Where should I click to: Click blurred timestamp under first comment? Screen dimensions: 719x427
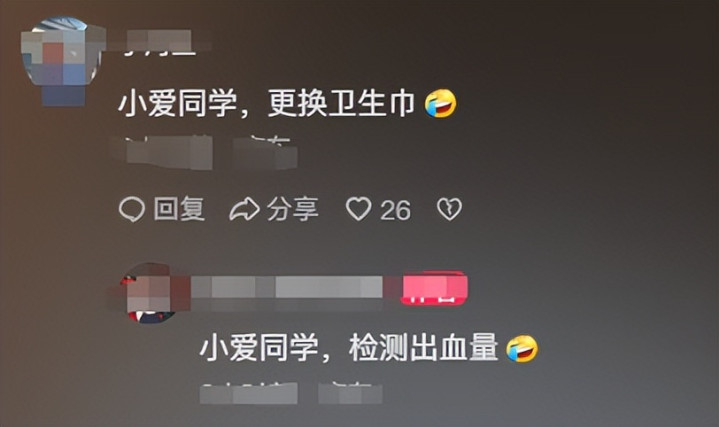click(x=168, y=152)
